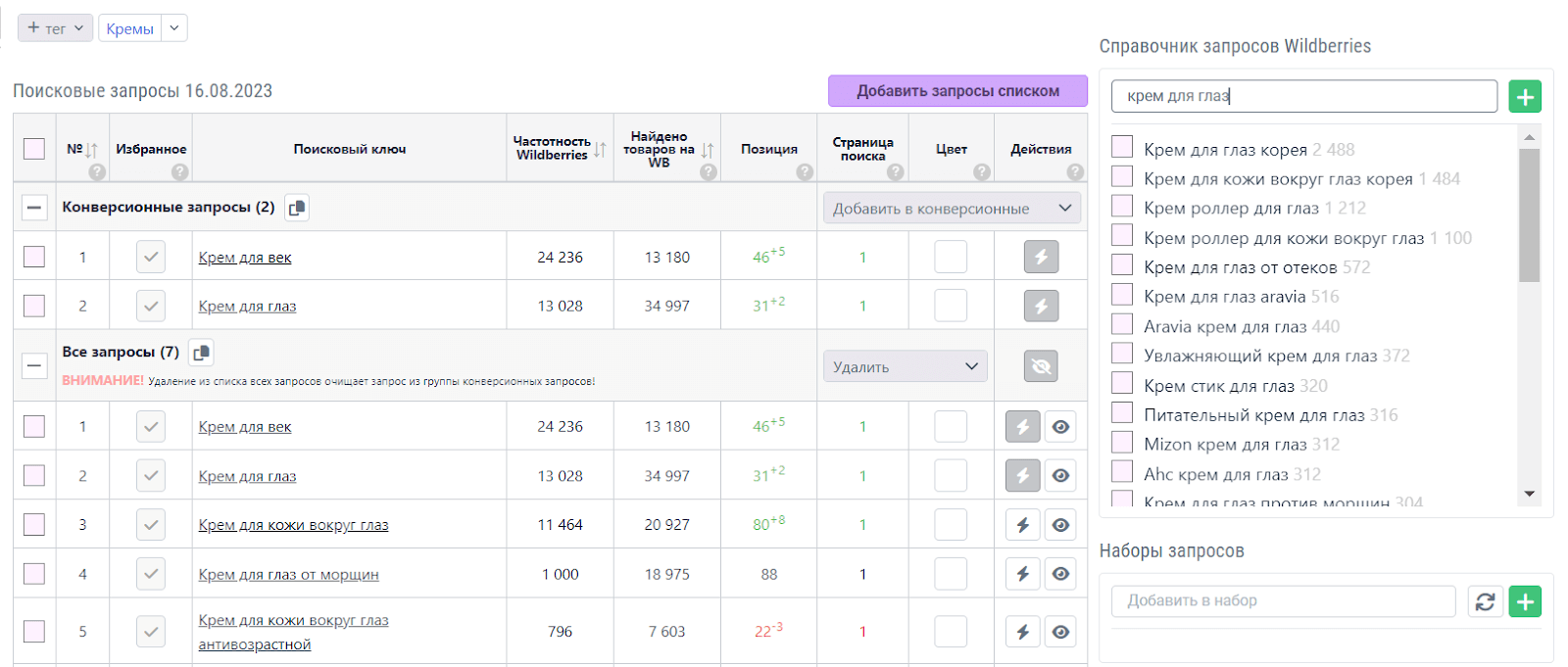Toggle visibility eye for Крем для глаз от морщин

click(1060, 574)
